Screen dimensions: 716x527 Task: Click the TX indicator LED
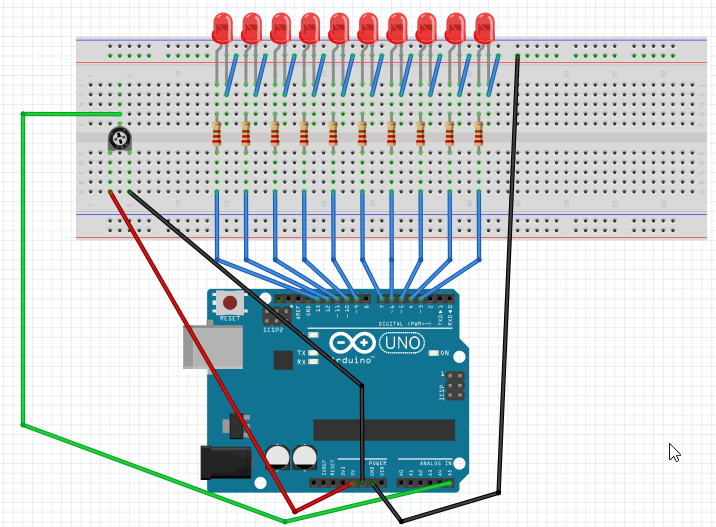[313, 354]
